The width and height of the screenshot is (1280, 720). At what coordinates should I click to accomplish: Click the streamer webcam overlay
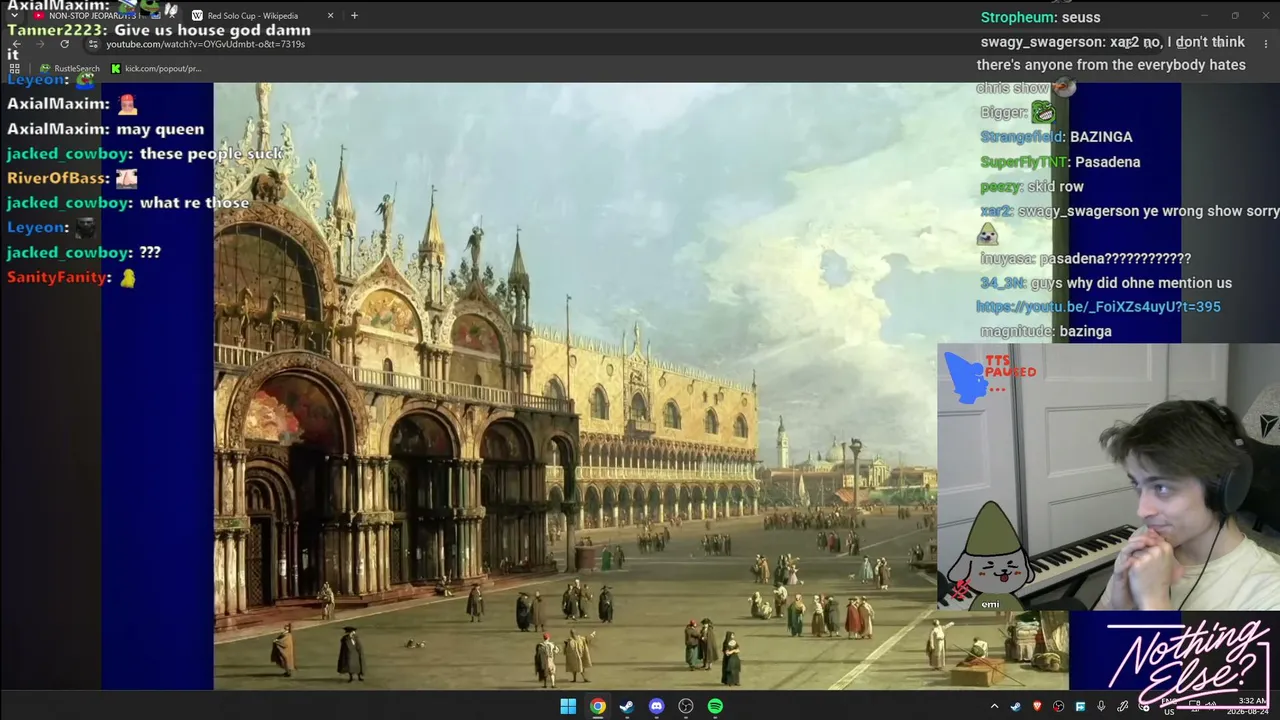pyautogui.click(x=1108, y=477)
